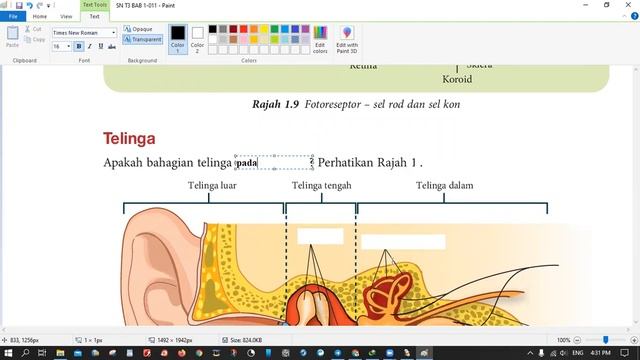640x360 pixels.
Task: Save the file from the quick access toolbar
Action: coord(19,5)
